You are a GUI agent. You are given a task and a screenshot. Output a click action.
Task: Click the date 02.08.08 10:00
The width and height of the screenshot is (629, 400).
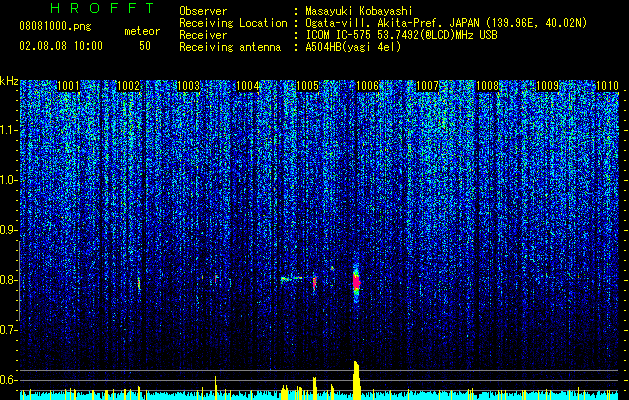(61, 46)
